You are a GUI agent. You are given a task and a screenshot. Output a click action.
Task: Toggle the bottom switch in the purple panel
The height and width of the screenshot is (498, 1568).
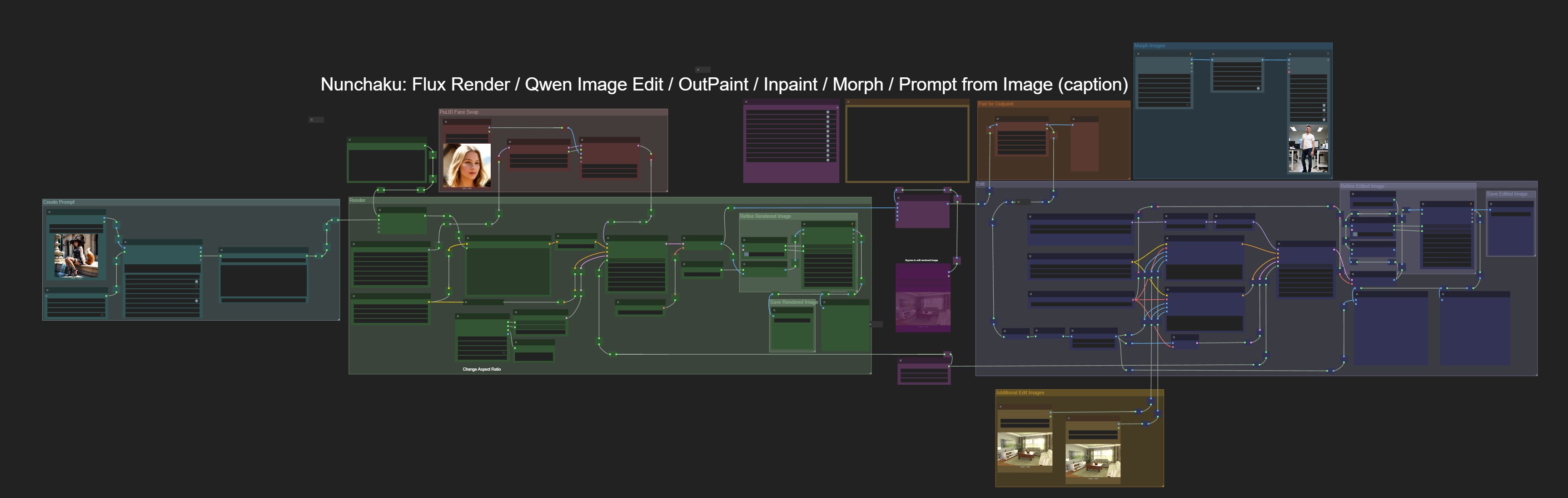point(827,160)
